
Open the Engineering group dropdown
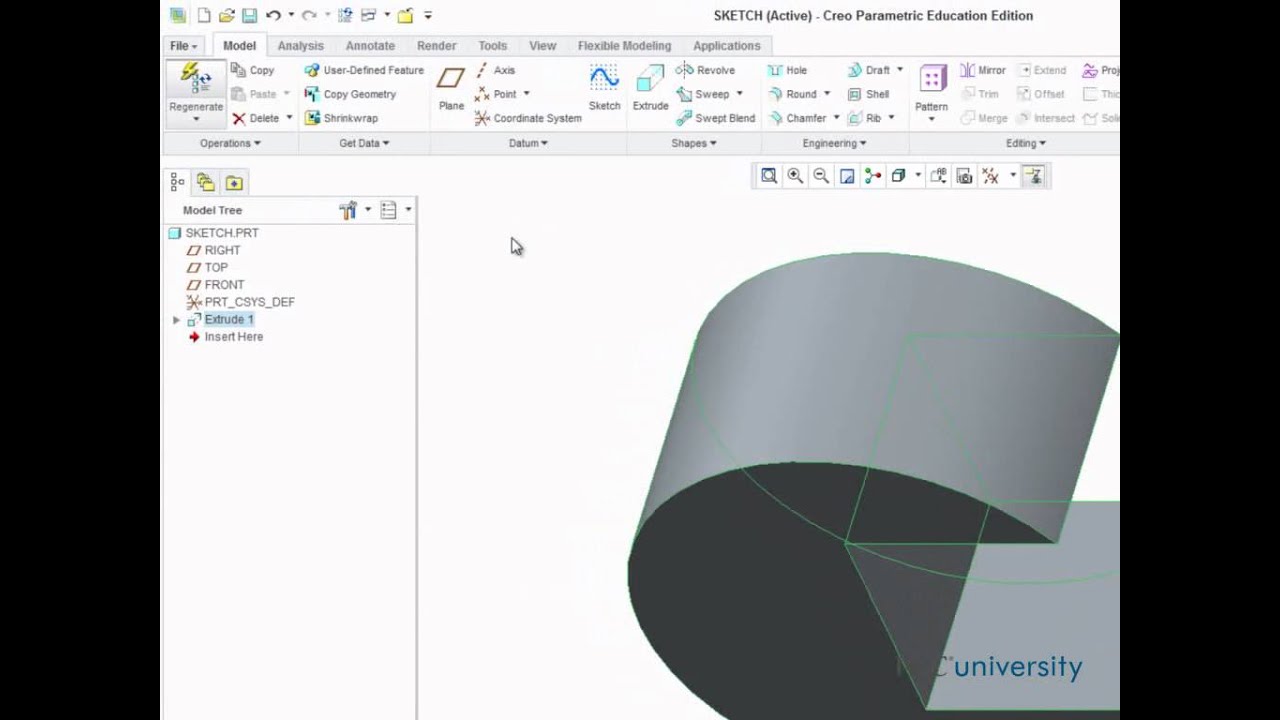(834, 143)
